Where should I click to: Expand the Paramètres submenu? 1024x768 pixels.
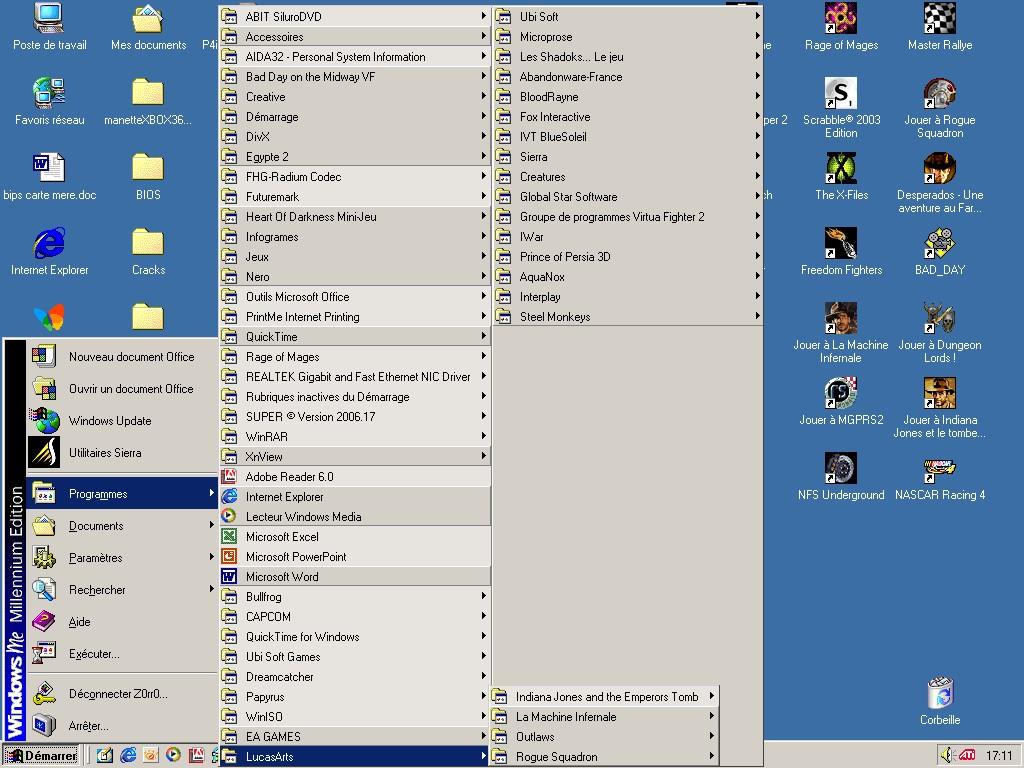(x=122, y=558)
